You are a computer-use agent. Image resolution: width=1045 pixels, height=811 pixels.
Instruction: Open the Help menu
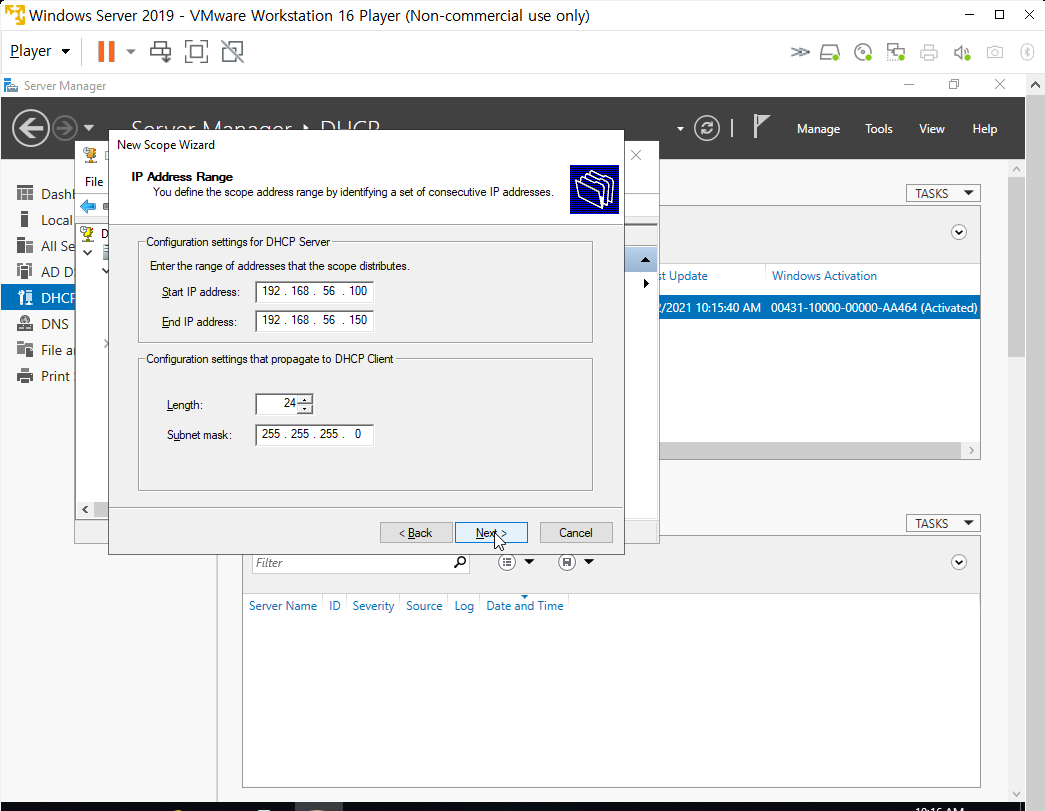click(984, 129)
